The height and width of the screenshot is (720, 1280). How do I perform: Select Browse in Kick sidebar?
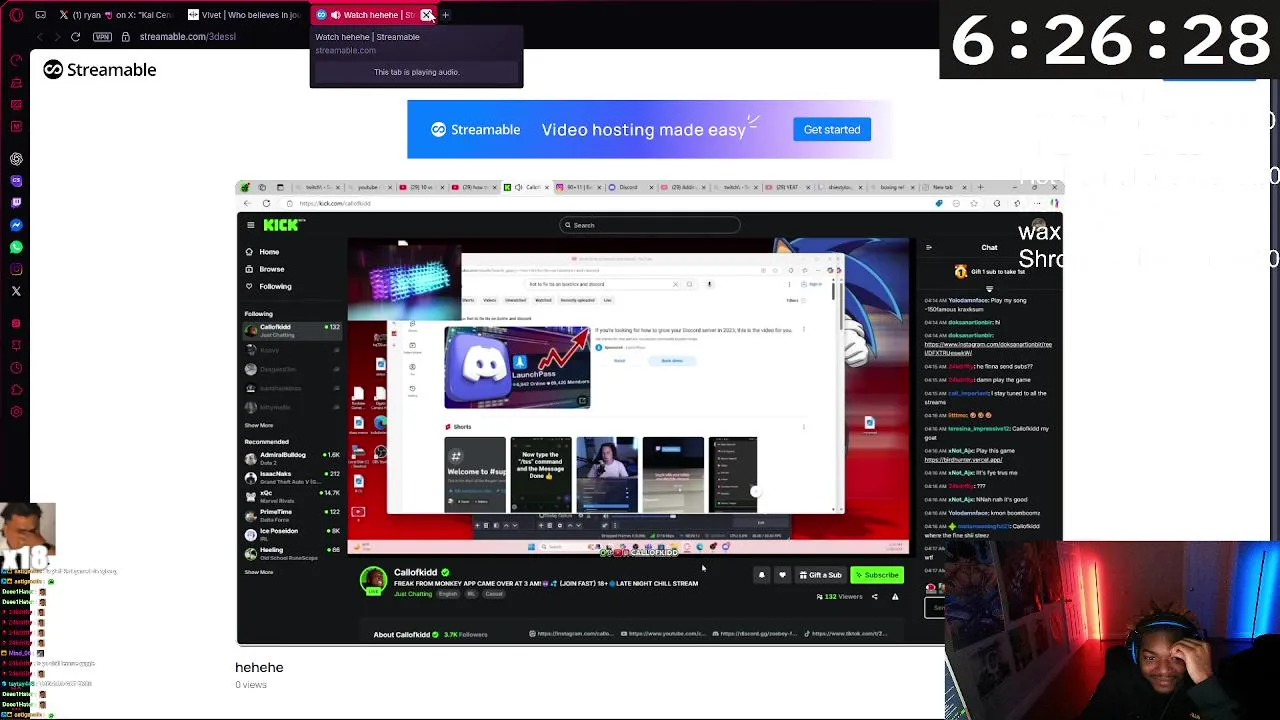(x=266, y=269)
